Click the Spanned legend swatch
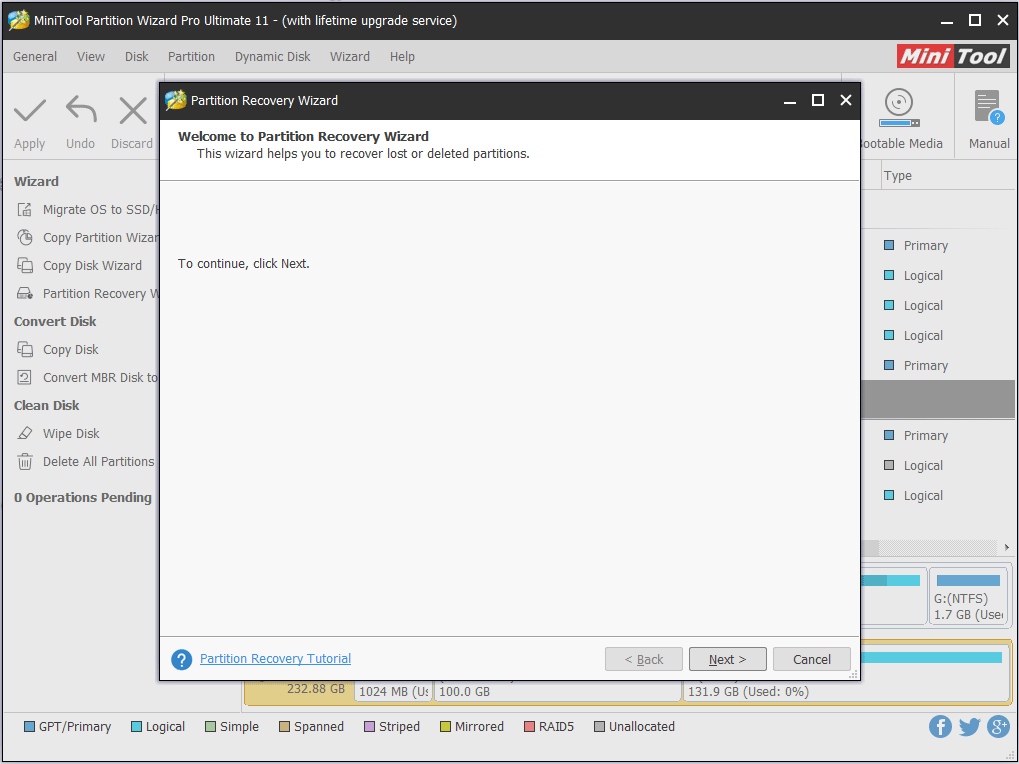 click(x=284, y=726)
